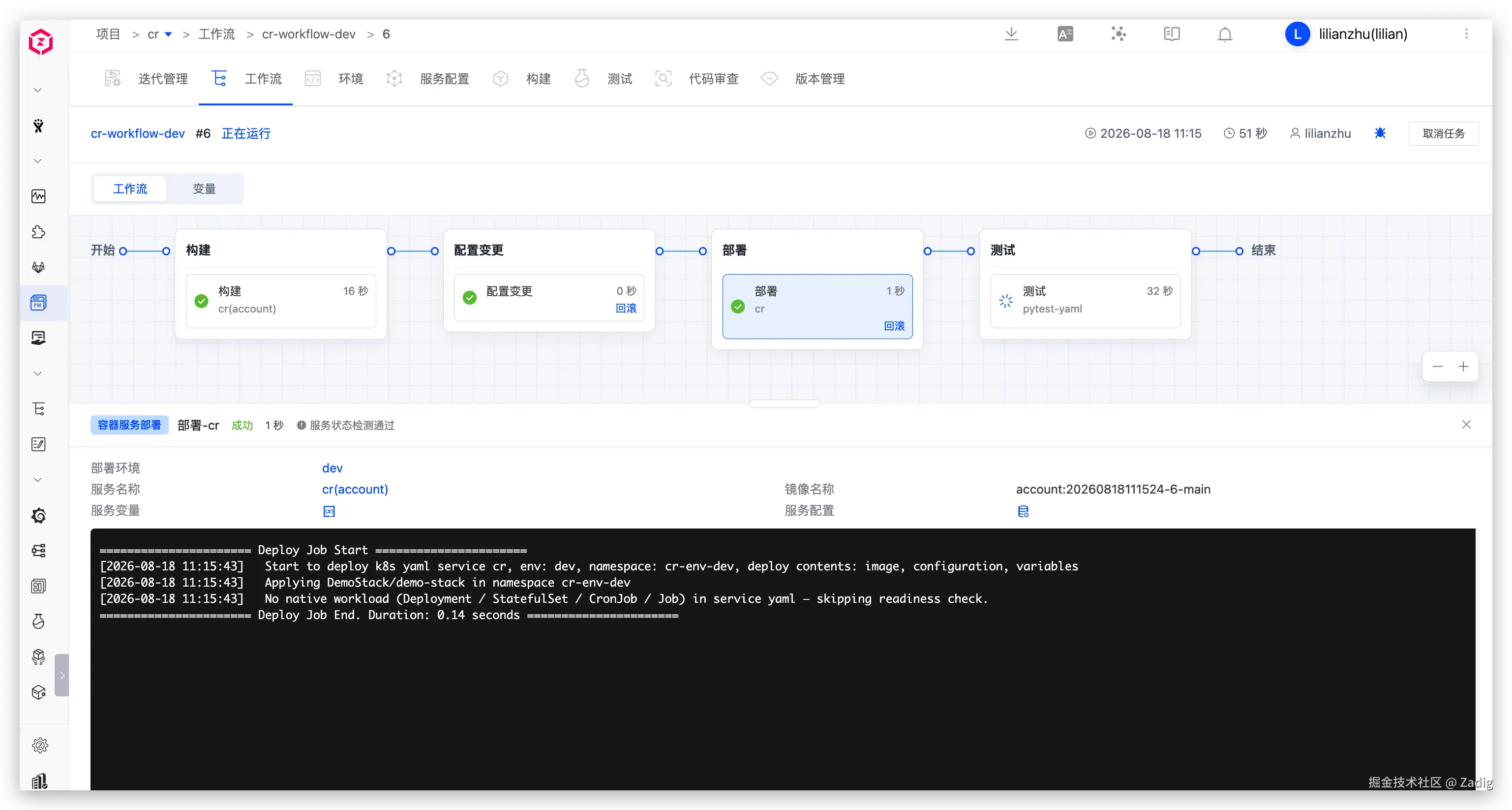Viewport: 1512px width, 810px height.
Task: Click the sidebar helm wheel icon
Action: point(39,515)
